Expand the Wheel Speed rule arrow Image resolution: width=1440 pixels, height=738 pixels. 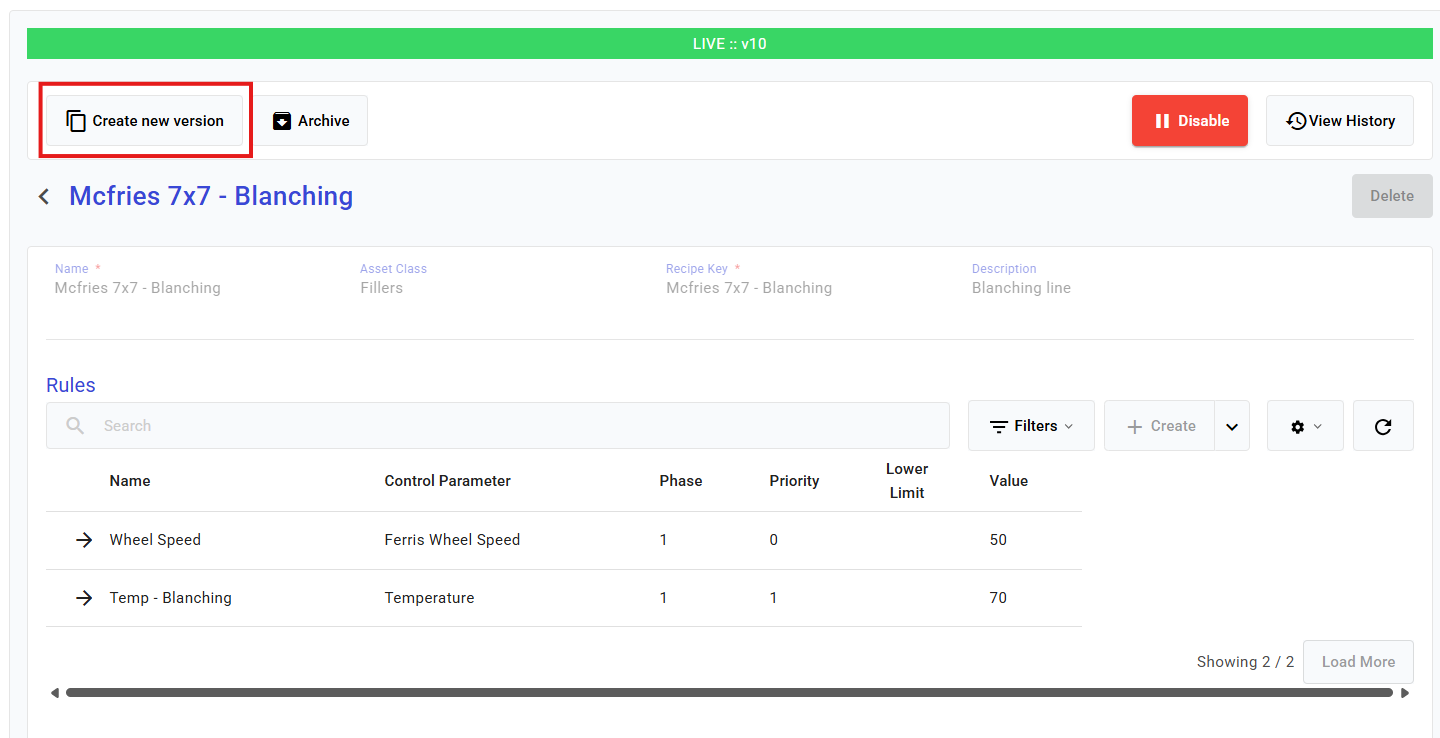pyautogui.click(x=84, y=540)
